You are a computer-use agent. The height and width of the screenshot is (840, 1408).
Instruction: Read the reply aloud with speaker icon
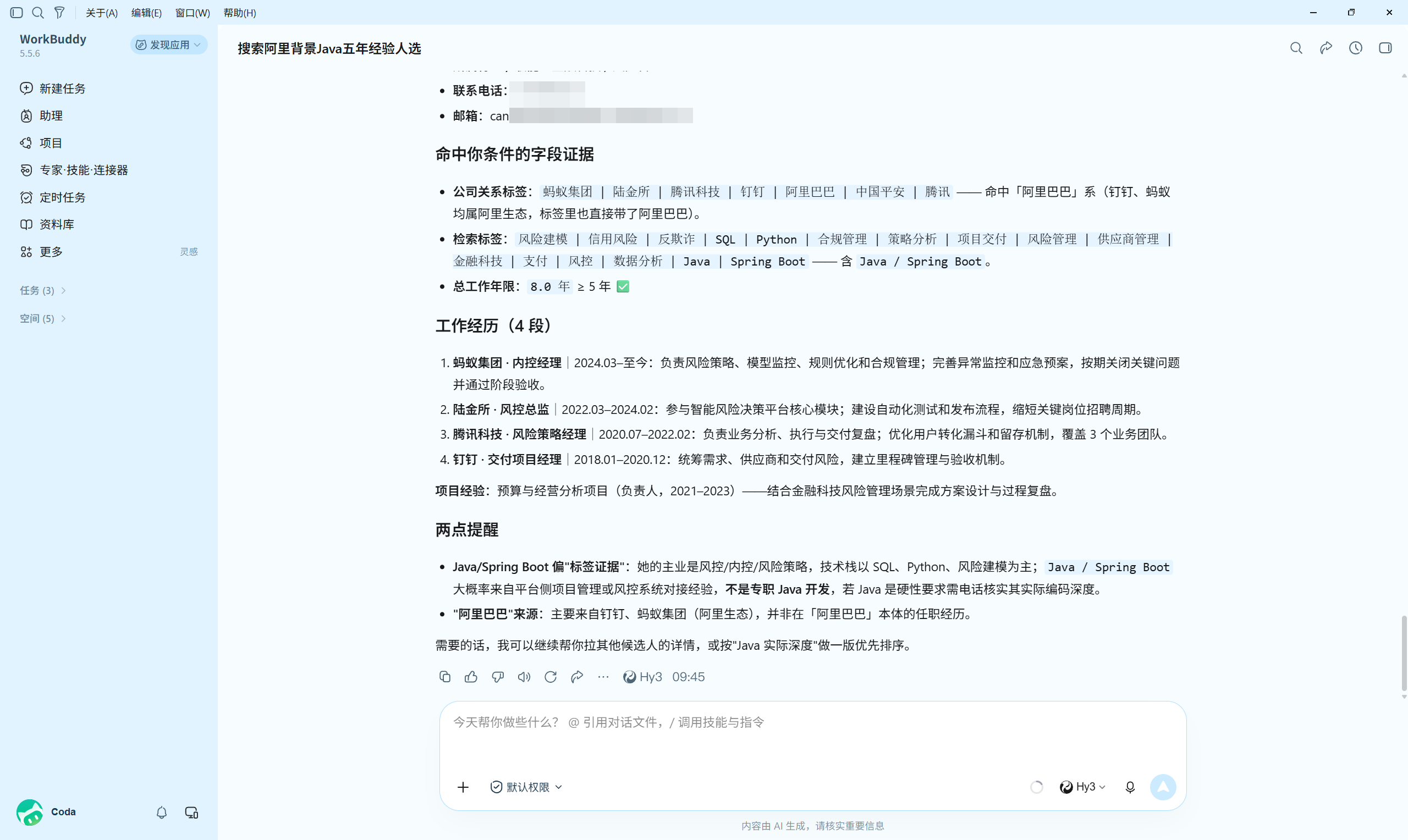[x=524, y=676]
